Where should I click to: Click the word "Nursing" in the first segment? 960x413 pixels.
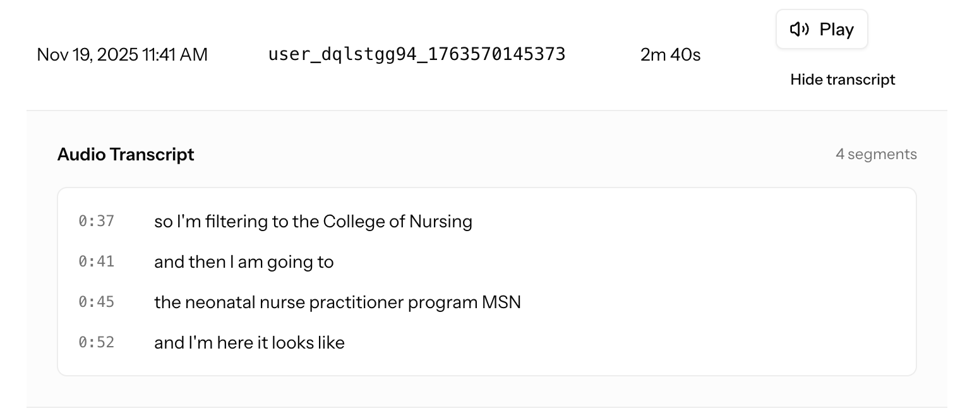(440, 221)
